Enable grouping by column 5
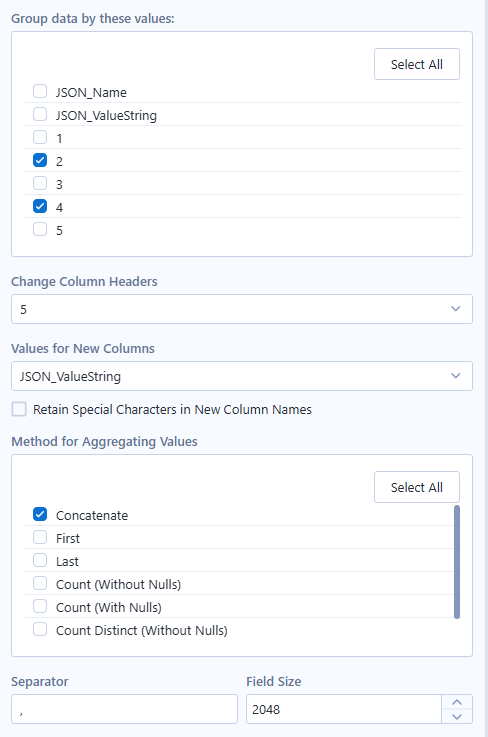Image resolution: width=488 pixels, height=737 pixels. click(40, 229)
